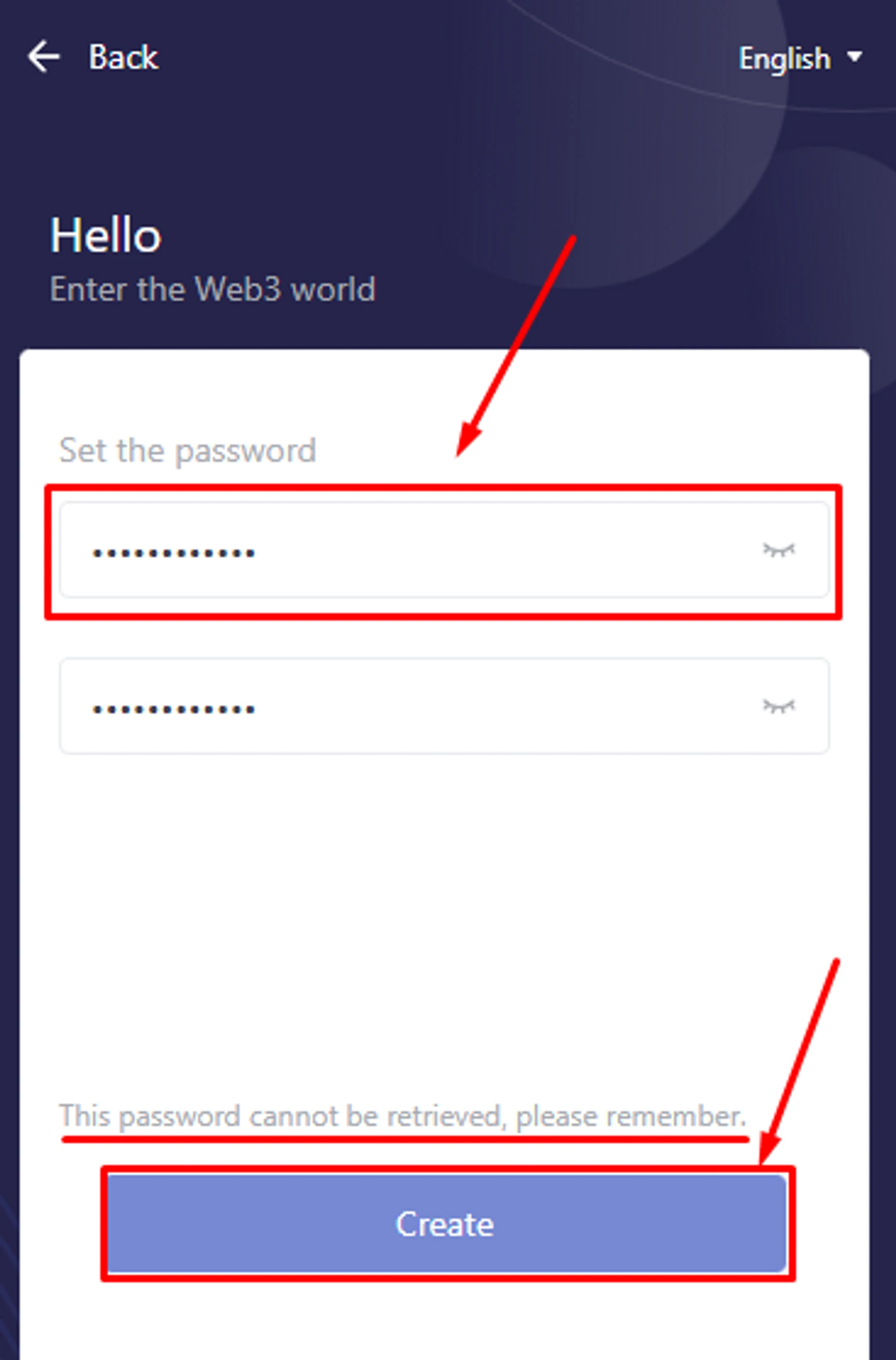This screenshot has width=896, height=1360.
Task: Click the Enter the Web3 world subtitle
Action: pyautogui.click(x=212, y=289)
